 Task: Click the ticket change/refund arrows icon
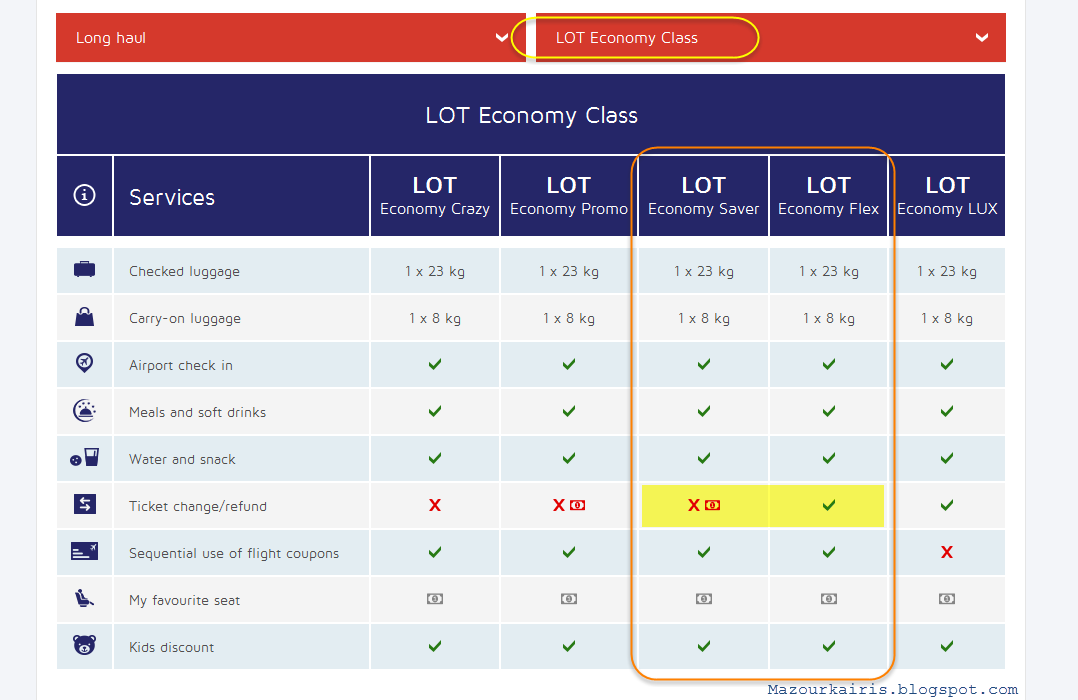point(85,504)
